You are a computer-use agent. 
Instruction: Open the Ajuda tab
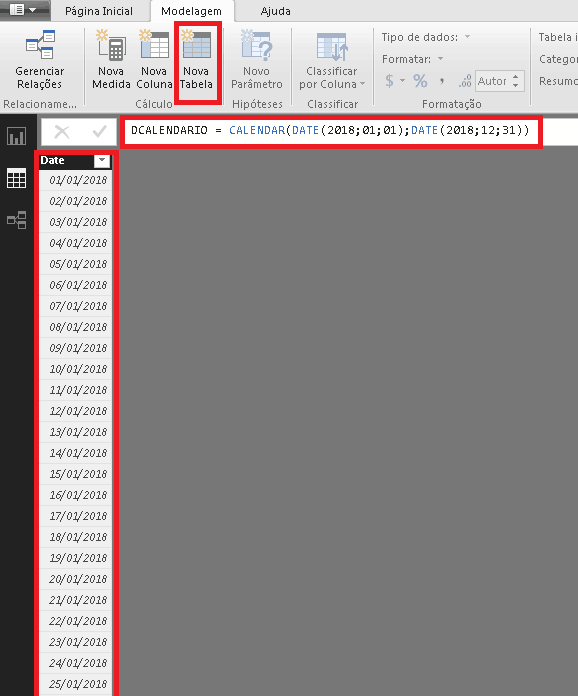[x=275, y=11]
